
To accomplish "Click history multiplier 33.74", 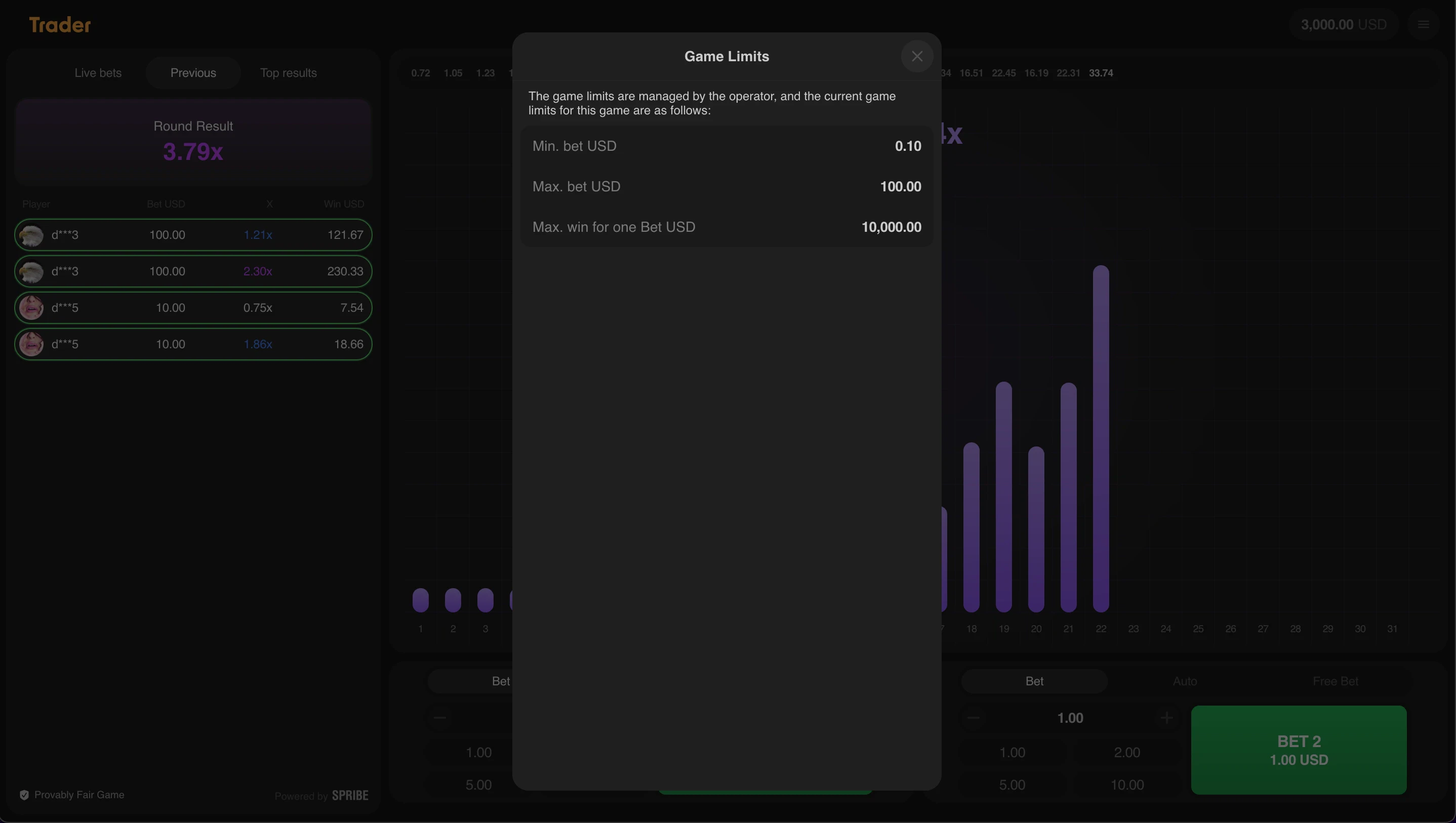I will tap(1101, 73).
